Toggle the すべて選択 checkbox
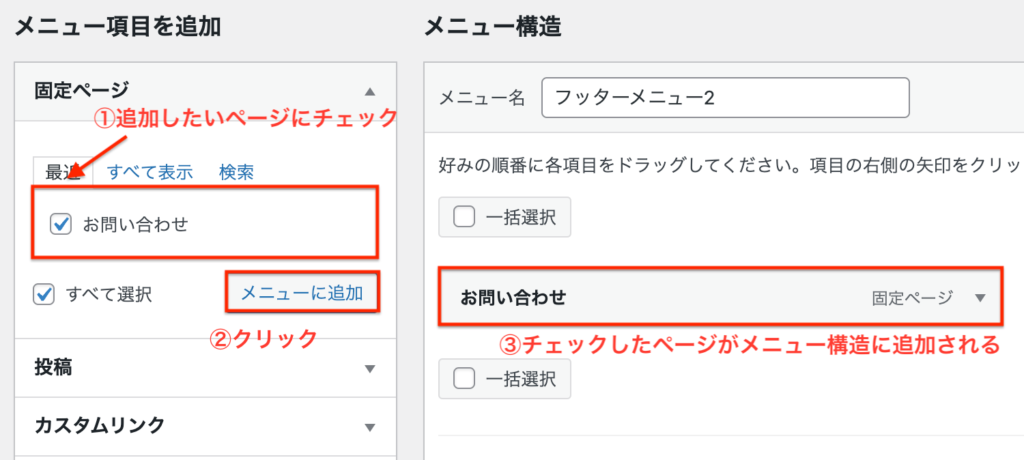The image size is (1024, 460). [x=43, y=294]
